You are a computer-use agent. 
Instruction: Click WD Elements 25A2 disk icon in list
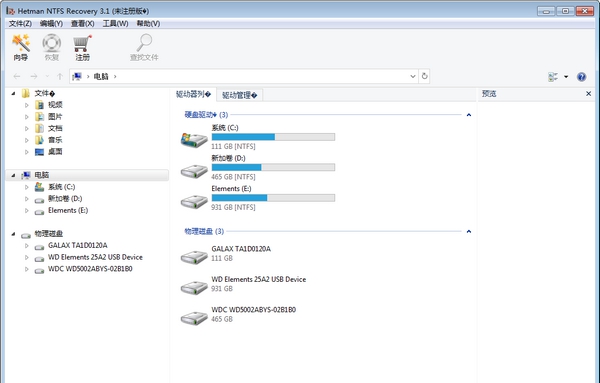(194, 287)
